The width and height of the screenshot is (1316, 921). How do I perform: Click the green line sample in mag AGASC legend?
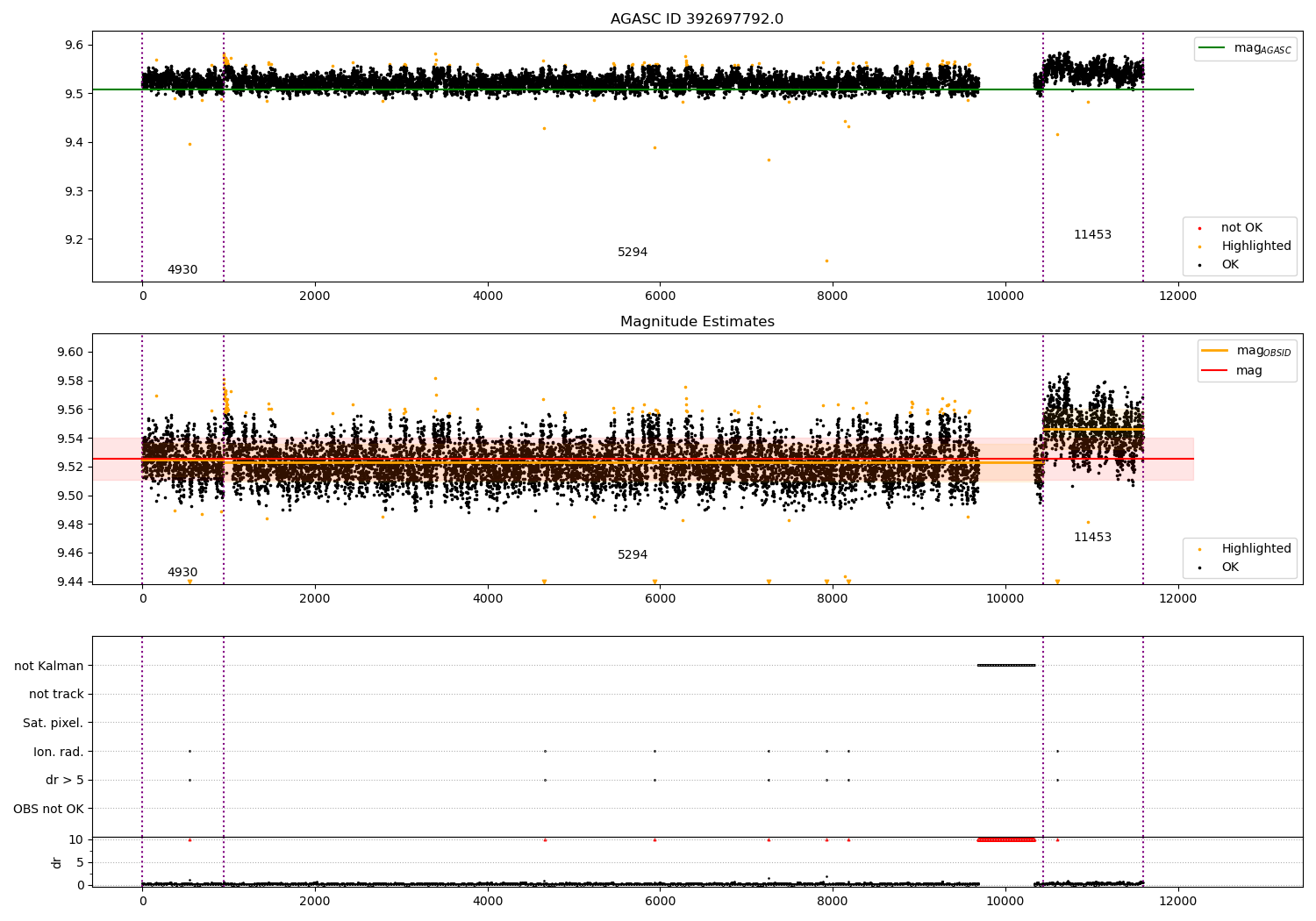coord(1212,48)
